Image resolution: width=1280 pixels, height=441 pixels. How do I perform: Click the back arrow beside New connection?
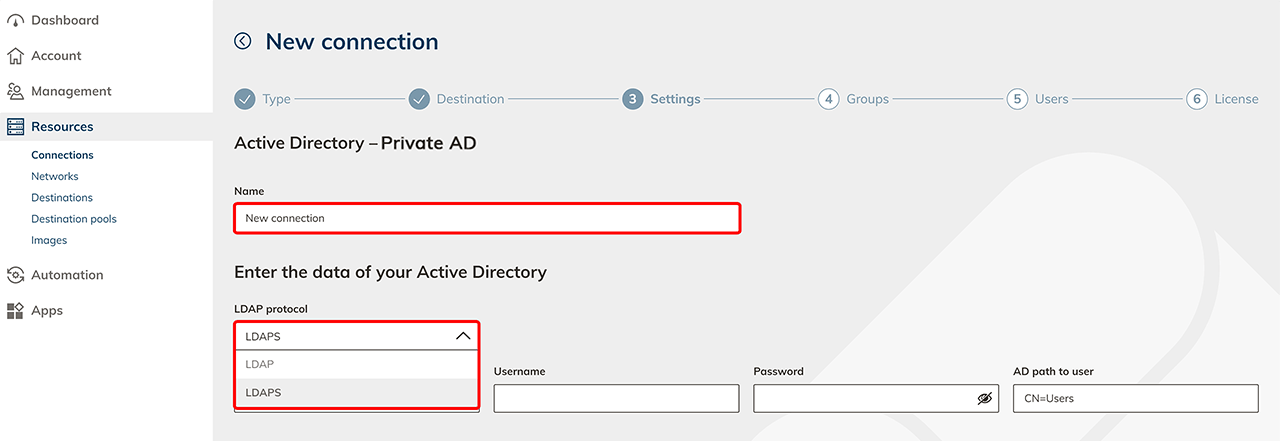pyautogui.click(x=242, y=41)
